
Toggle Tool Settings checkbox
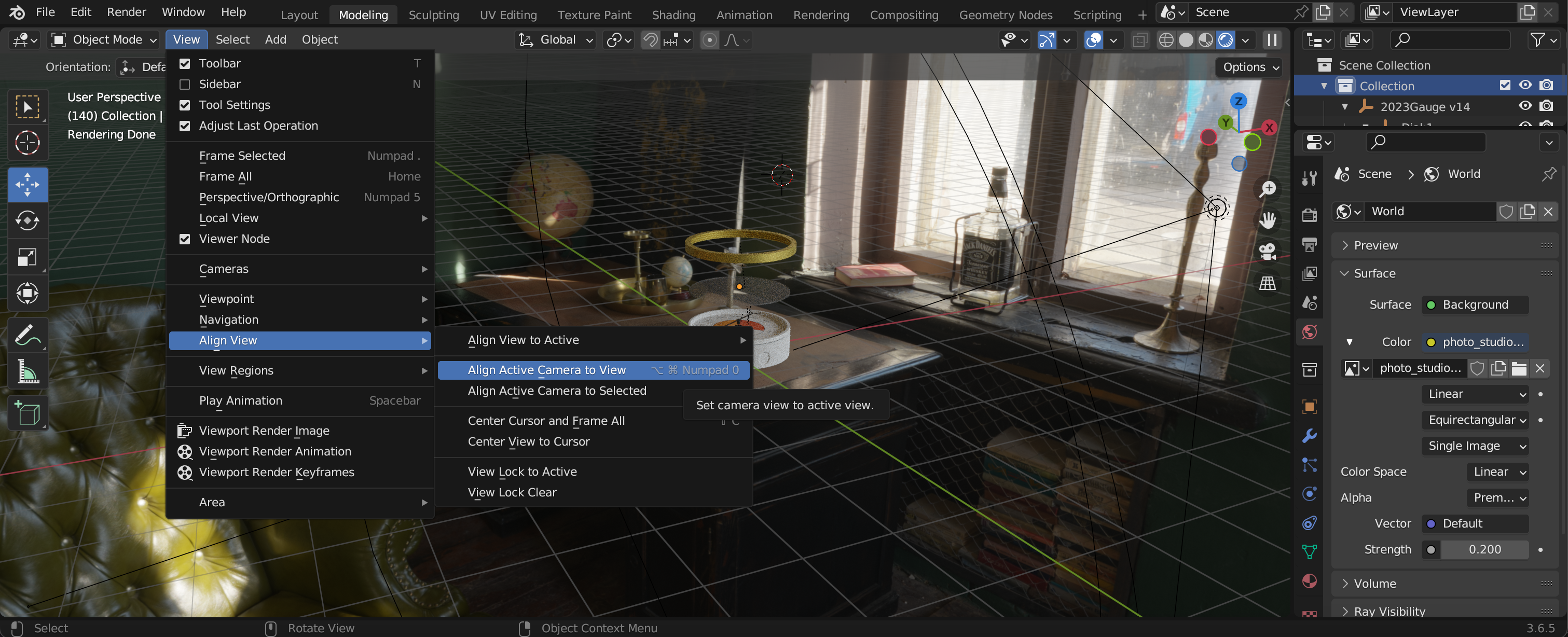click(185, 105)
